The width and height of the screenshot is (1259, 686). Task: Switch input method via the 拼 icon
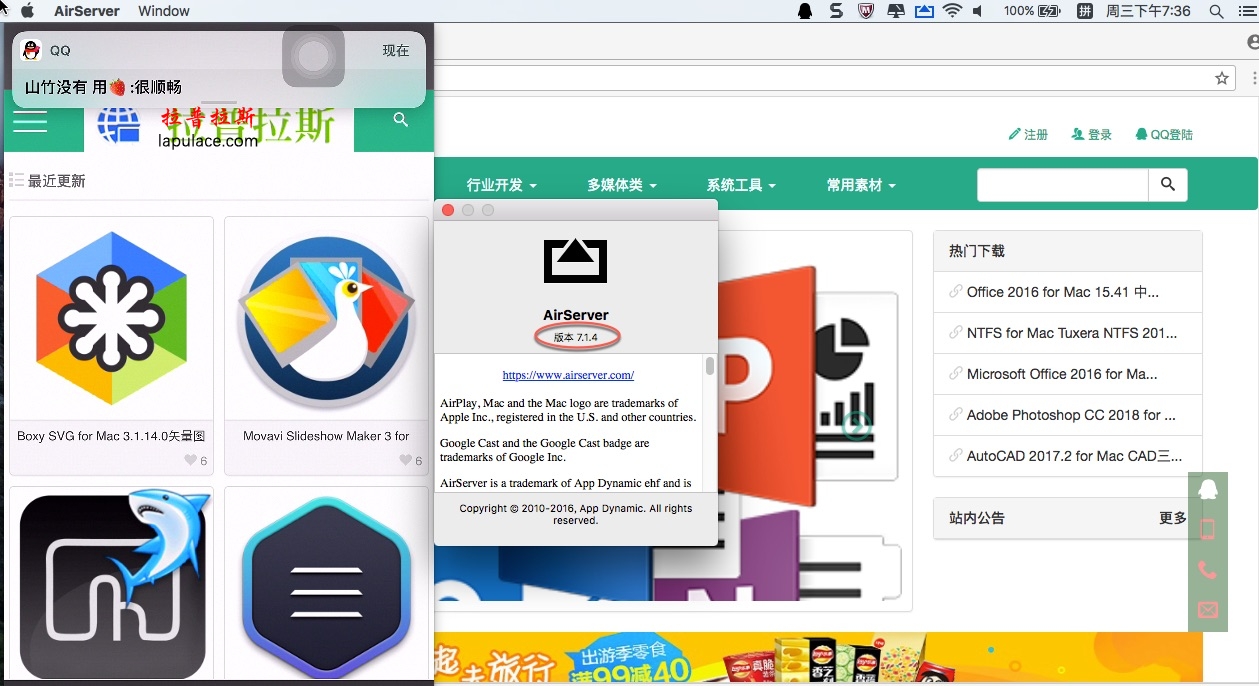1085,11
